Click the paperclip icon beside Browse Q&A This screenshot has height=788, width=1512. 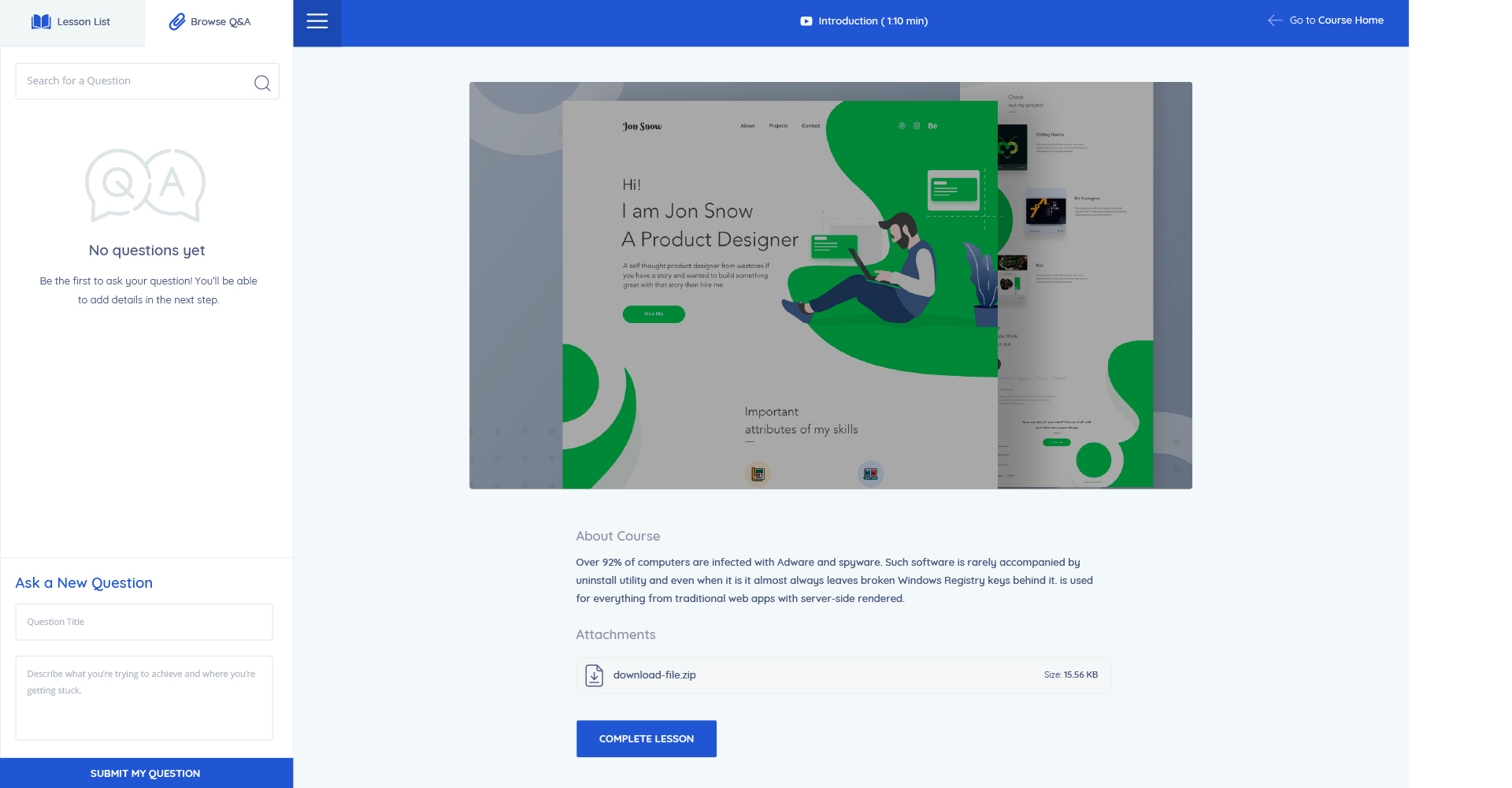(x=177, y=22)
